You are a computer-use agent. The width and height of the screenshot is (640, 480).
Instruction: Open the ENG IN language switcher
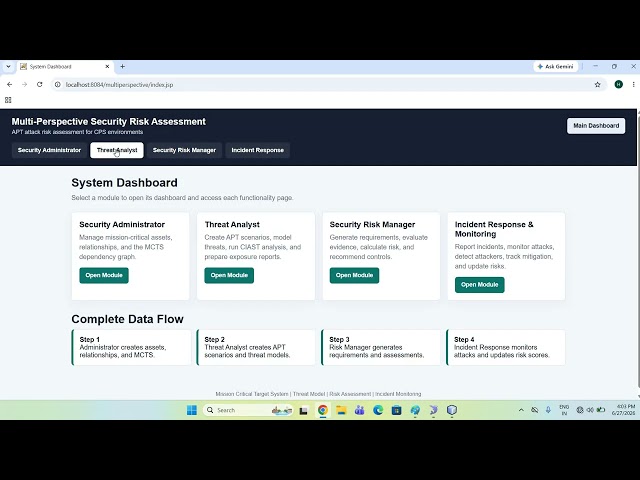[564, 410]
